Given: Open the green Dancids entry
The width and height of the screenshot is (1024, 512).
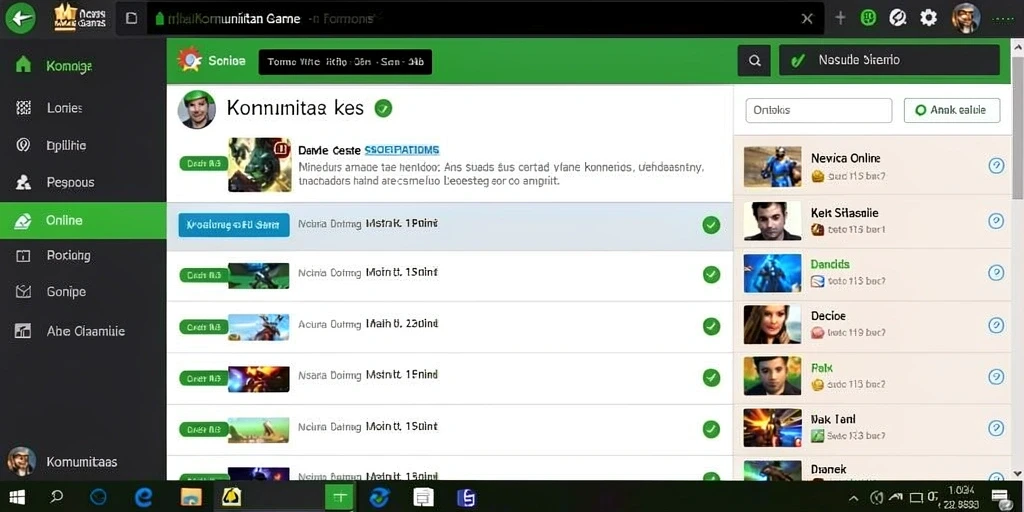Looking at the screenshot, I should (x=872, y=272).
